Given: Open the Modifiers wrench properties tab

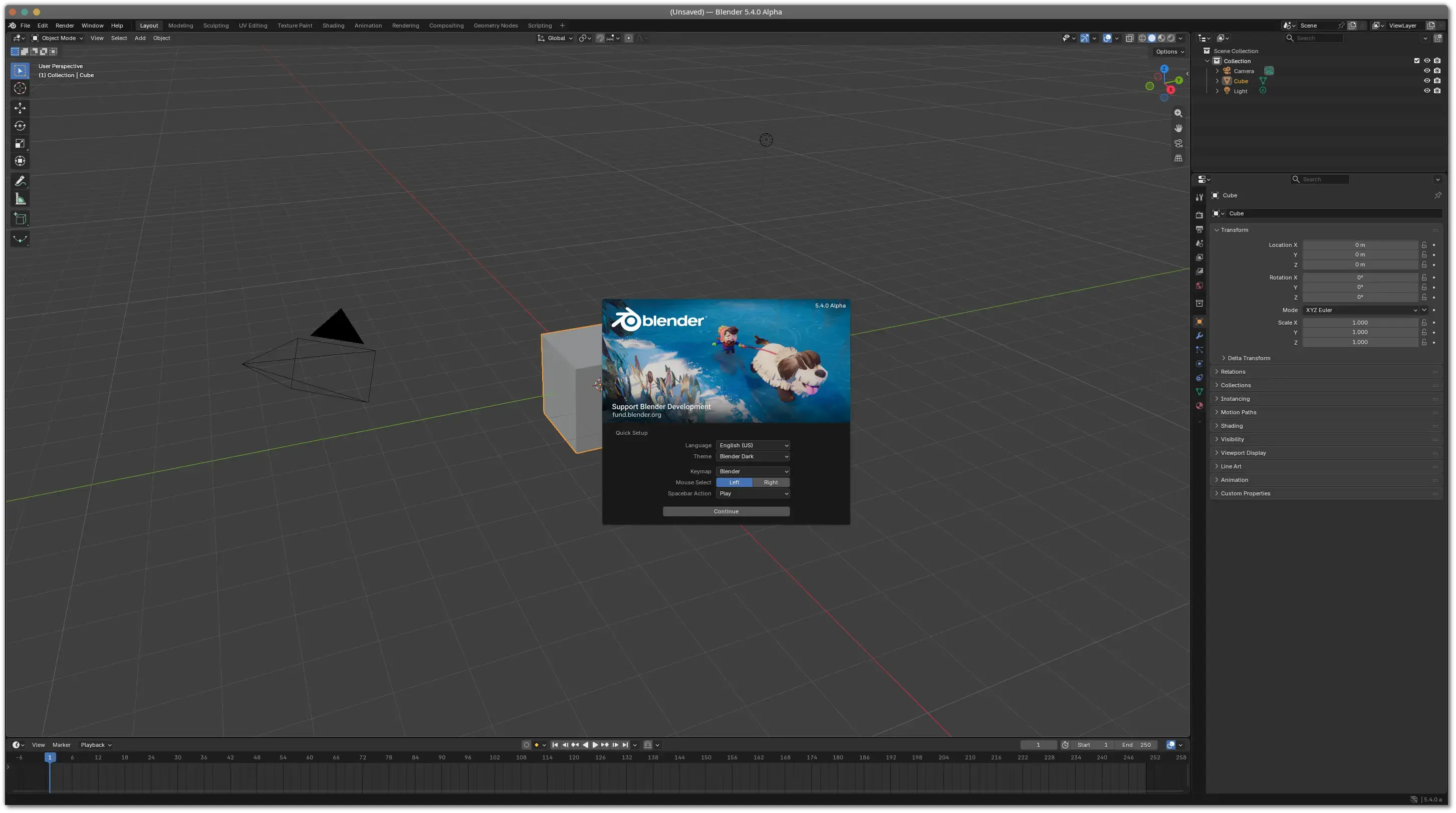Looking at the screenshot, I should click(x=1199, y=336).
